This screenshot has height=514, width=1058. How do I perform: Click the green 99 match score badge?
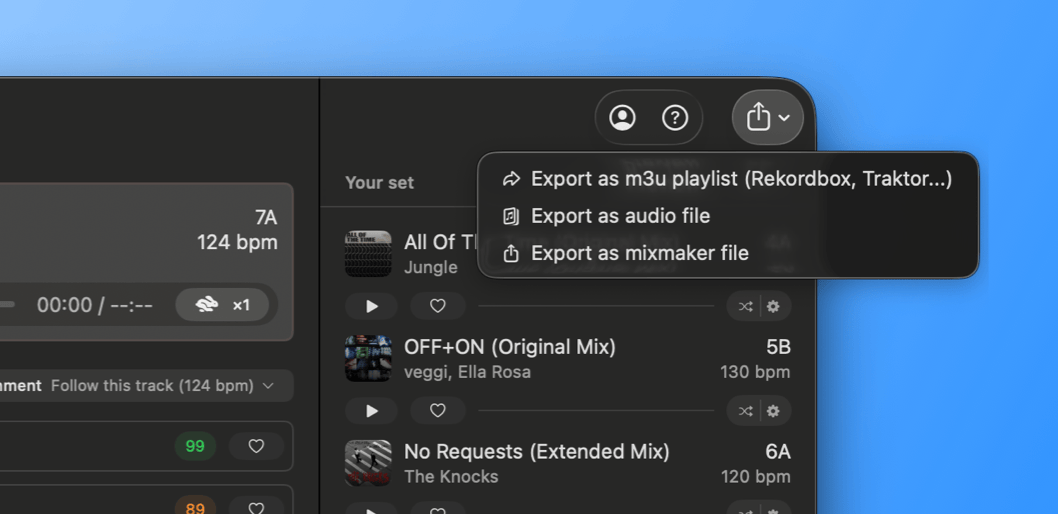pos(195,446)
